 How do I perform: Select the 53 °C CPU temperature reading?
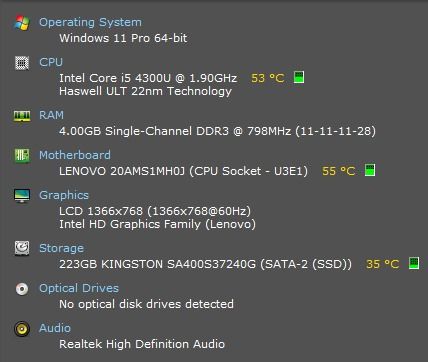click(x=268, y=78)
